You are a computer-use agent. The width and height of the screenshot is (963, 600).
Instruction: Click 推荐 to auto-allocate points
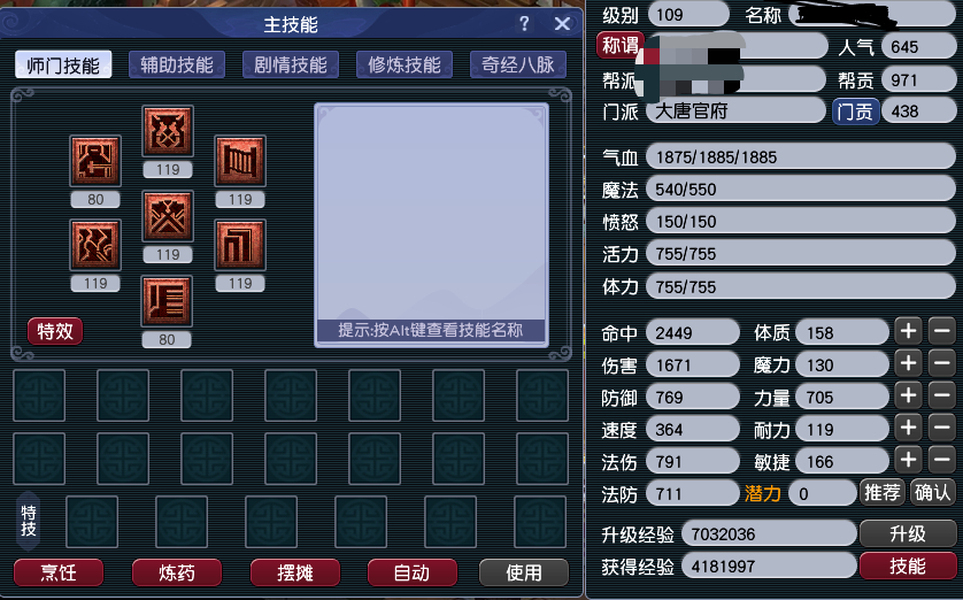pos(882,492)
